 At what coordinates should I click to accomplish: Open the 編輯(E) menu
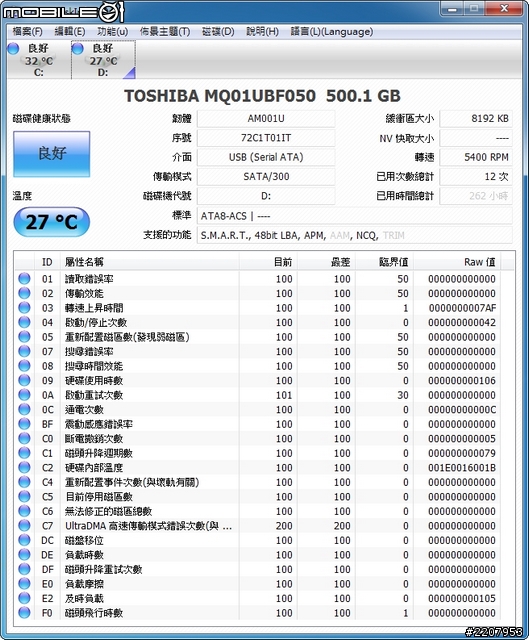click(x=70, y=31)
